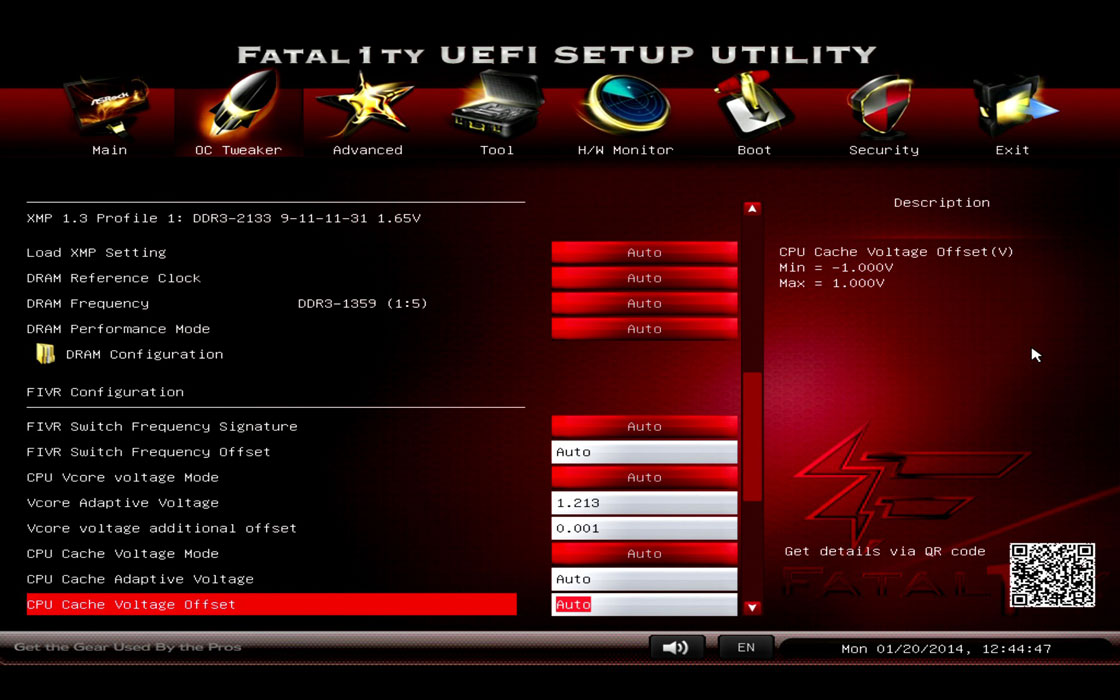Open Load XMP Setting Auto dropdown
The width and height of the screenshot is (1120, 700).
[644, 252]
